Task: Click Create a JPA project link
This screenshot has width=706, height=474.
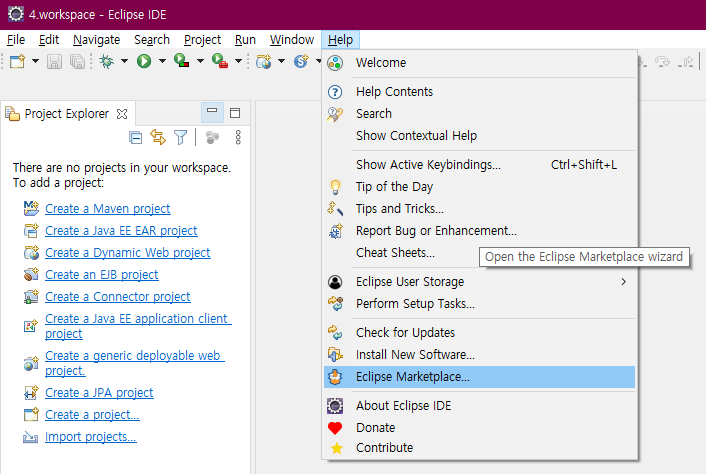Action: 99,393
